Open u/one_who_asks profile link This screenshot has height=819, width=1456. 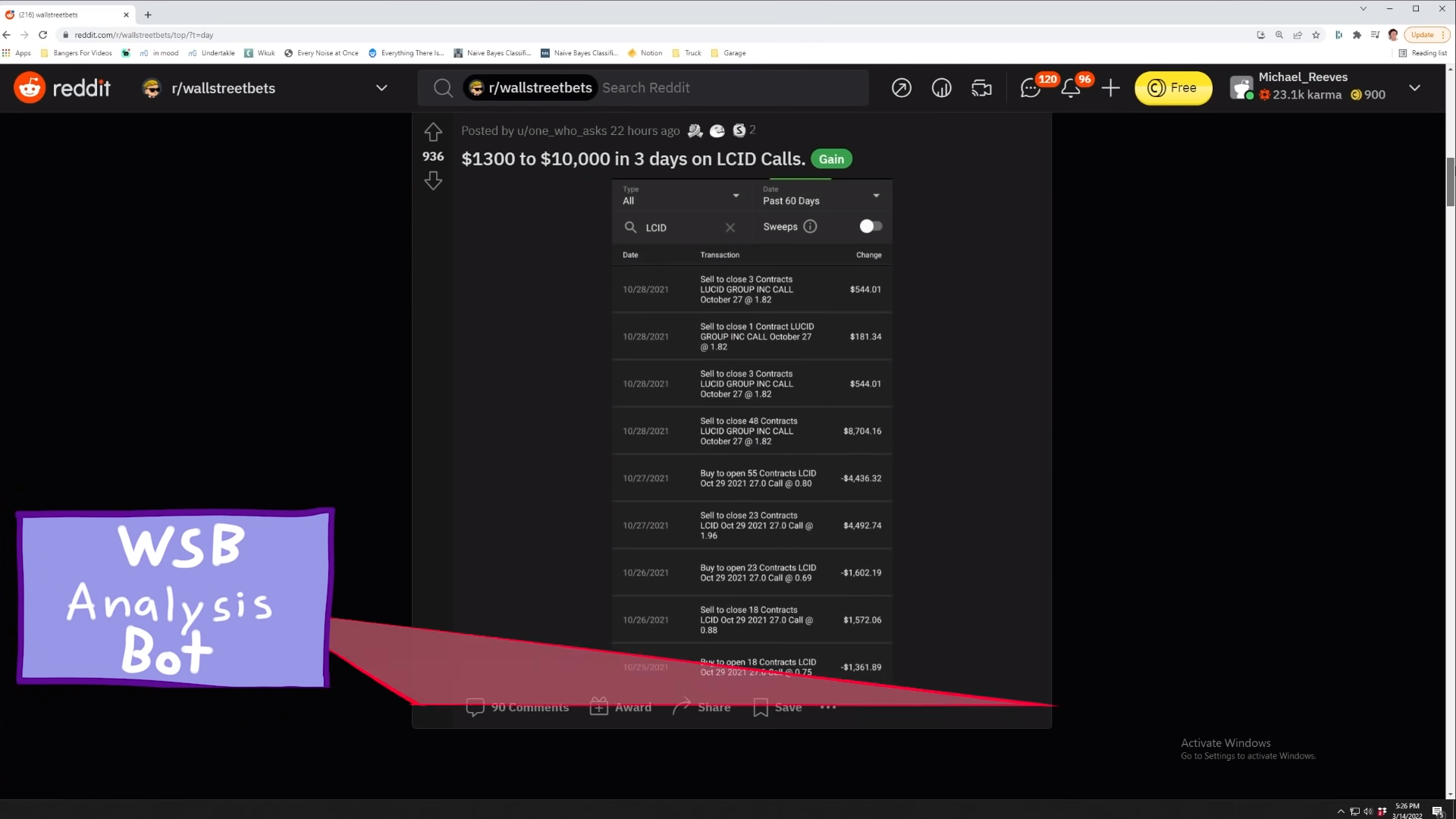[562, 130]
